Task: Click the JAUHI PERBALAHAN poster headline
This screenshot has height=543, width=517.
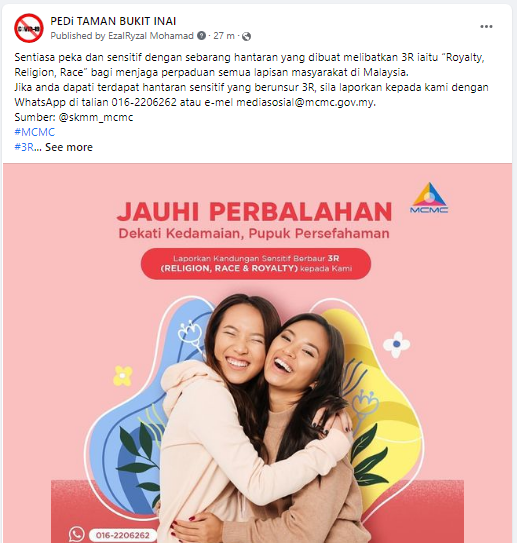Action: click(255, 211)
